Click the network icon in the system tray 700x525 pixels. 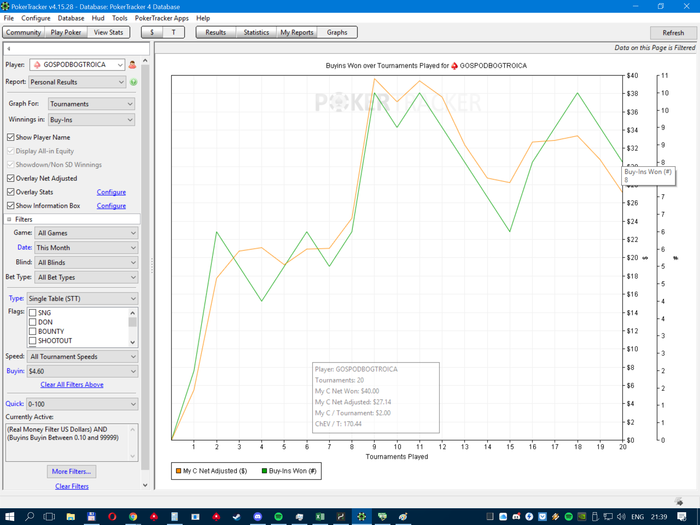tap(608, 517)
